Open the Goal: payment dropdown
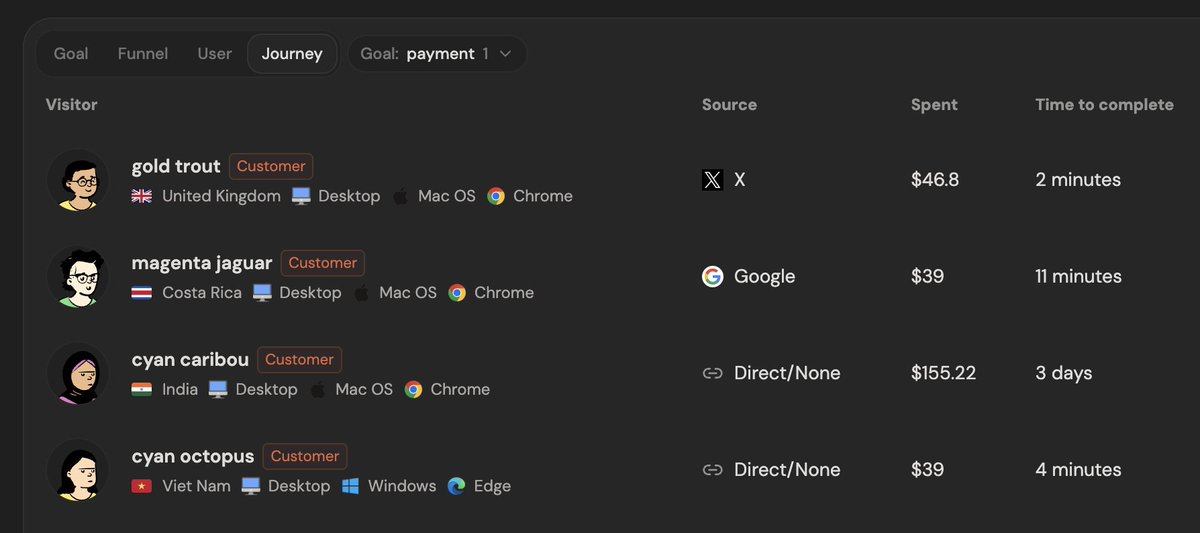 pyautogui.click(x=437, y=54)
